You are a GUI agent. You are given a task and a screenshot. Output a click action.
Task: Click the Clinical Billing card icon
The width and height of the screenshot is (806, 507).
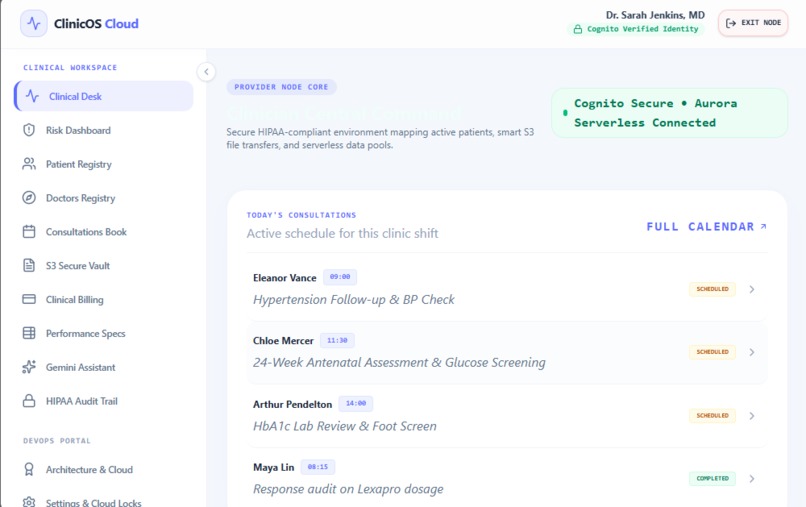click(x=29, y=299)
